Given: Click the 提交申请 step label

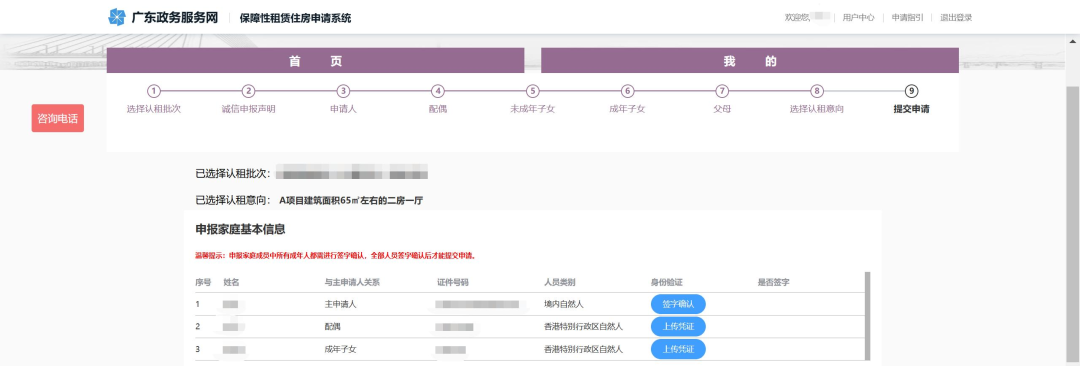Looking at the screenshot, I should (911, 109).
